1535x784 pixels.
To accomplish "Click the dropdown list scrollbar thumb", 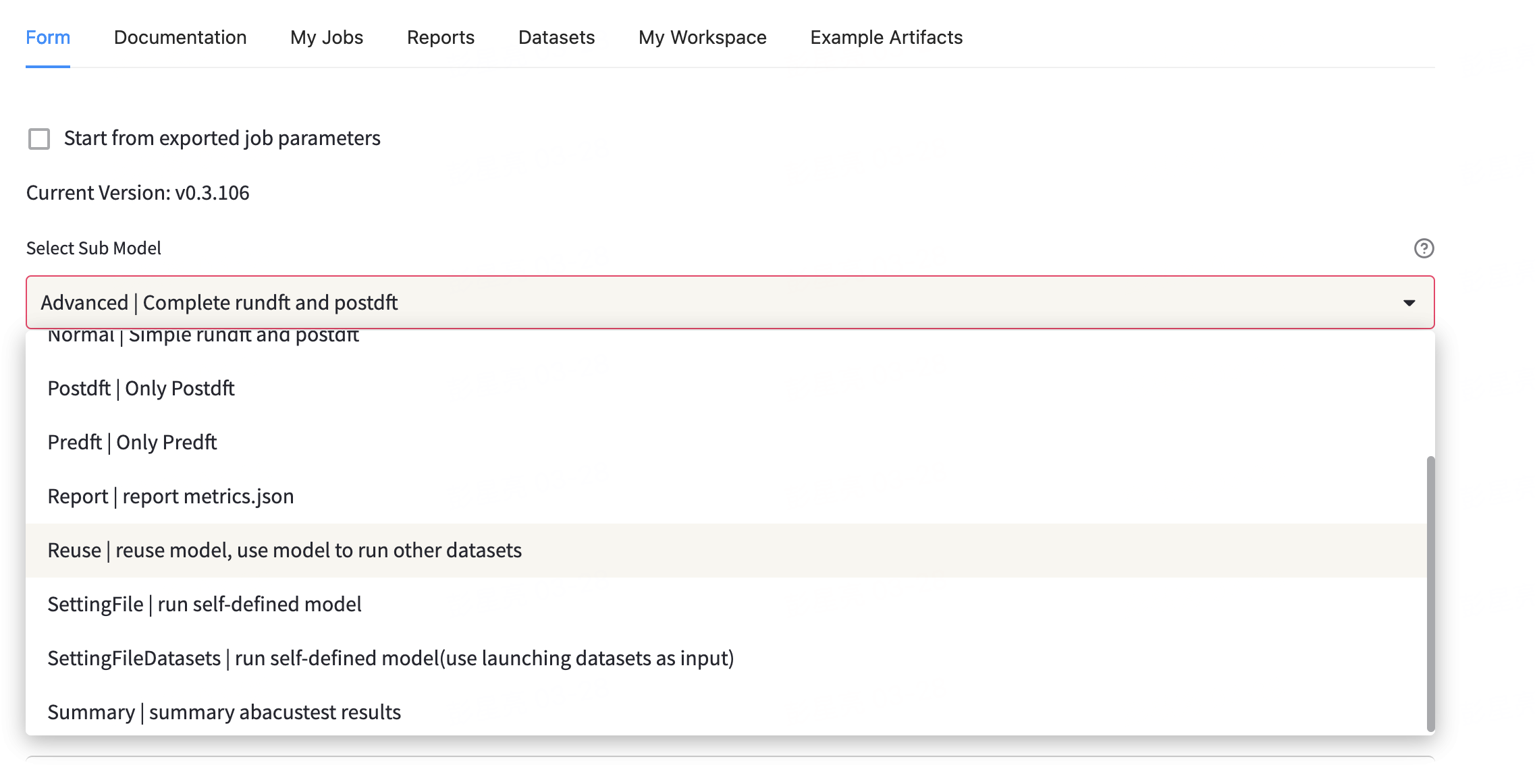I will point(1430,594).
